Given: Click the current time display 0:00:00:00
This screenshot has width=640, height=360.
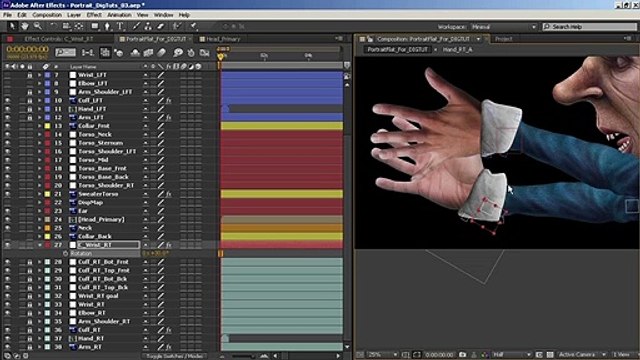Looking at the screenshot, I should click(27, 49).
